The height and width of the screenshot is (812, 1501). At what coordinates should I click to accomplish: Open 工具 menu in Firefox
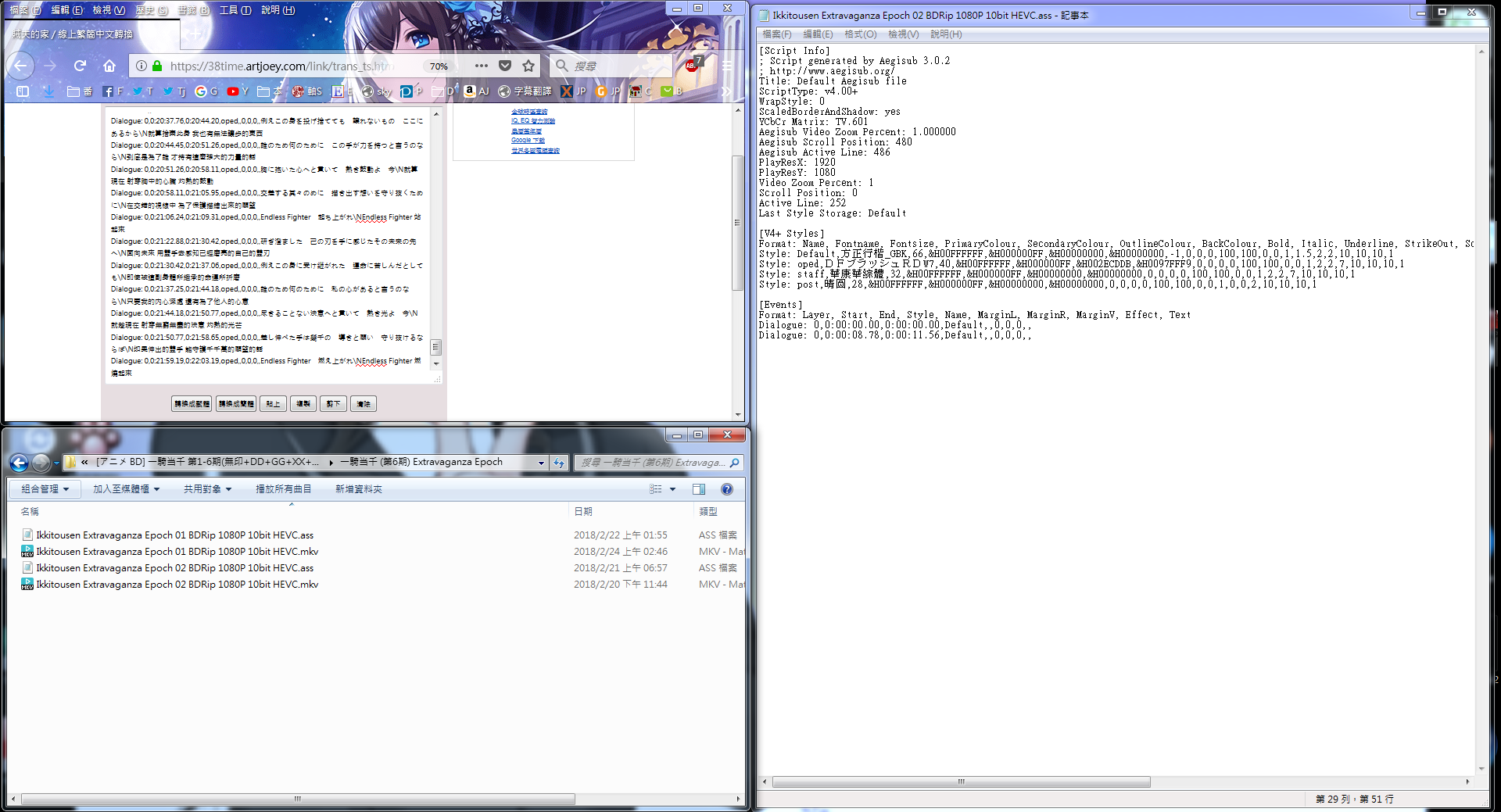[x=235, y=9]
